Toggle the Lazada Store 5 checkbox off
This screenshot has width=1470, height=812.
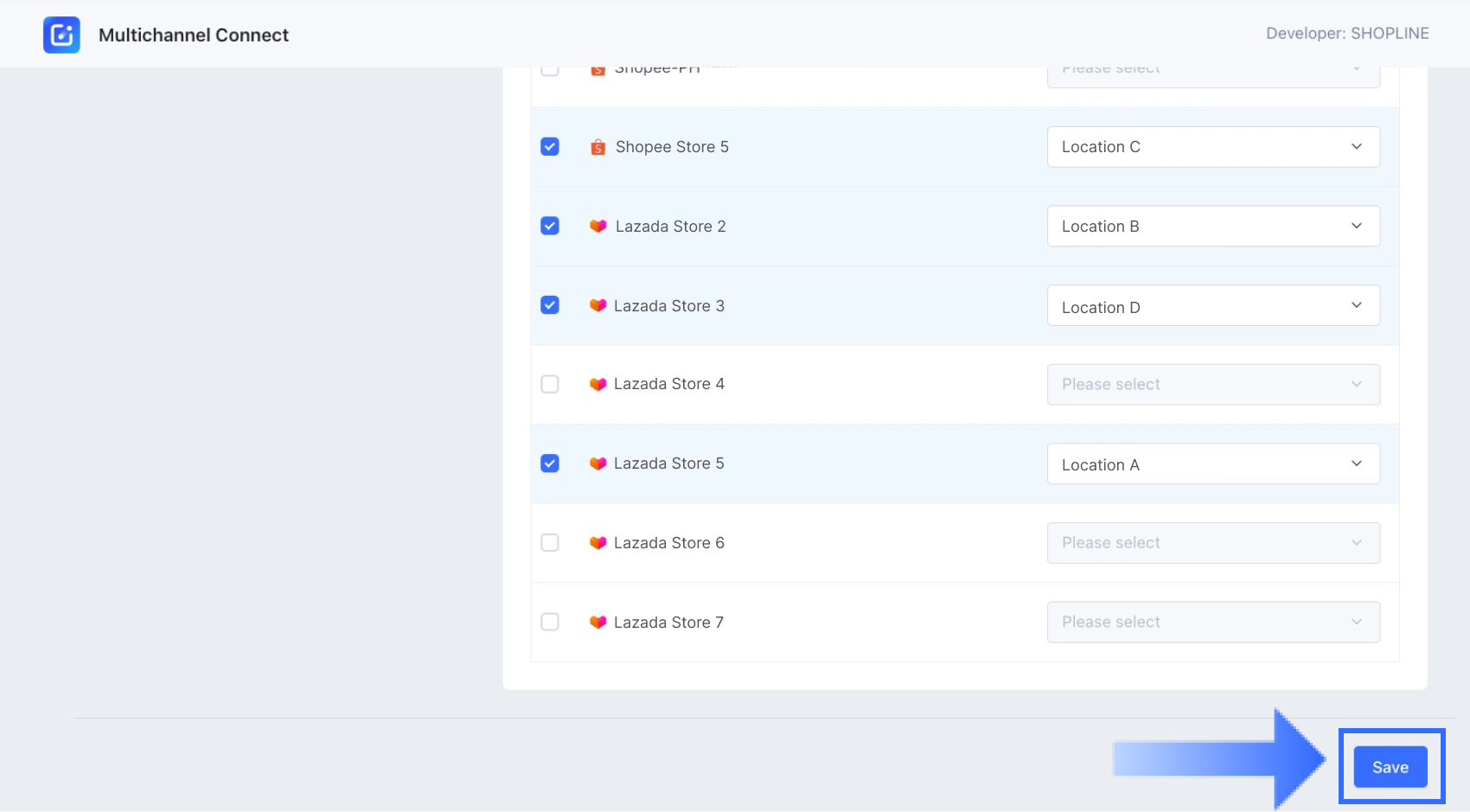(550, 464)
